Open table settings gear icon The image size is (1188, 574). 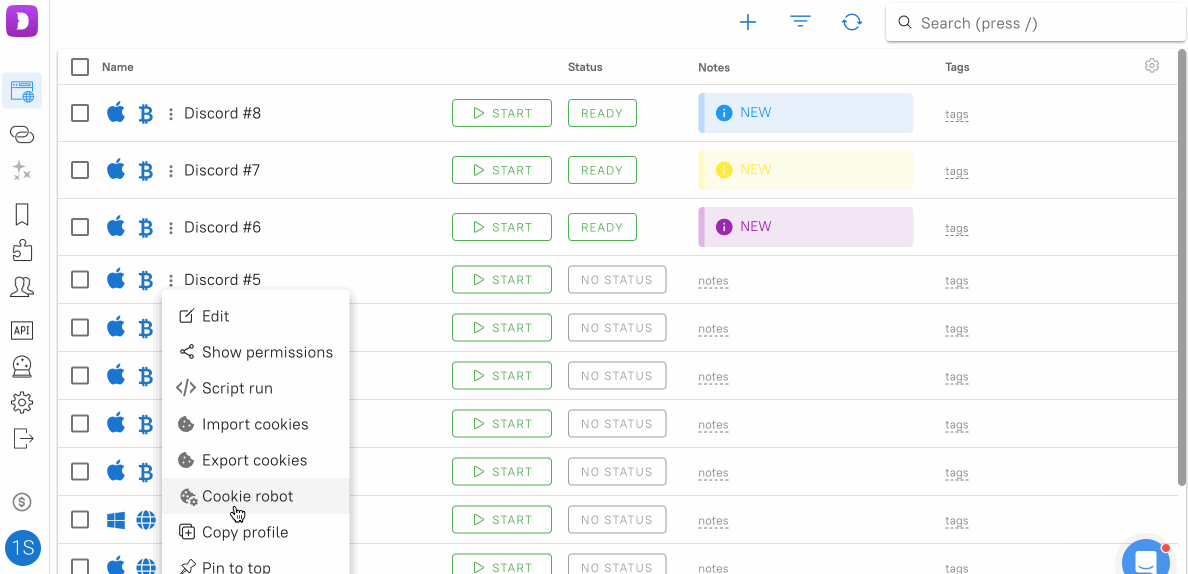(1152, 66)
